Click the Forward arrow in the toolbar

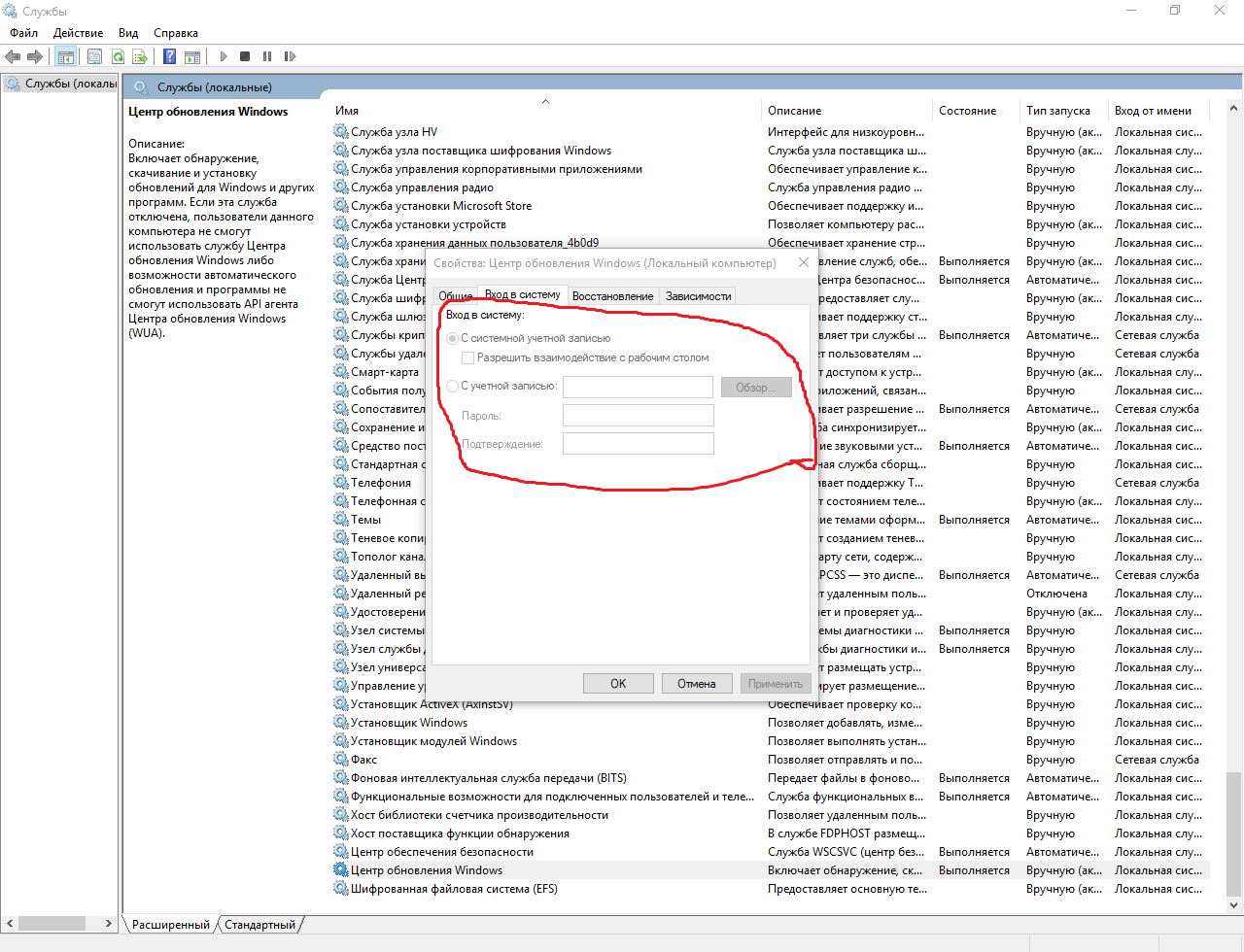(35, 56)
